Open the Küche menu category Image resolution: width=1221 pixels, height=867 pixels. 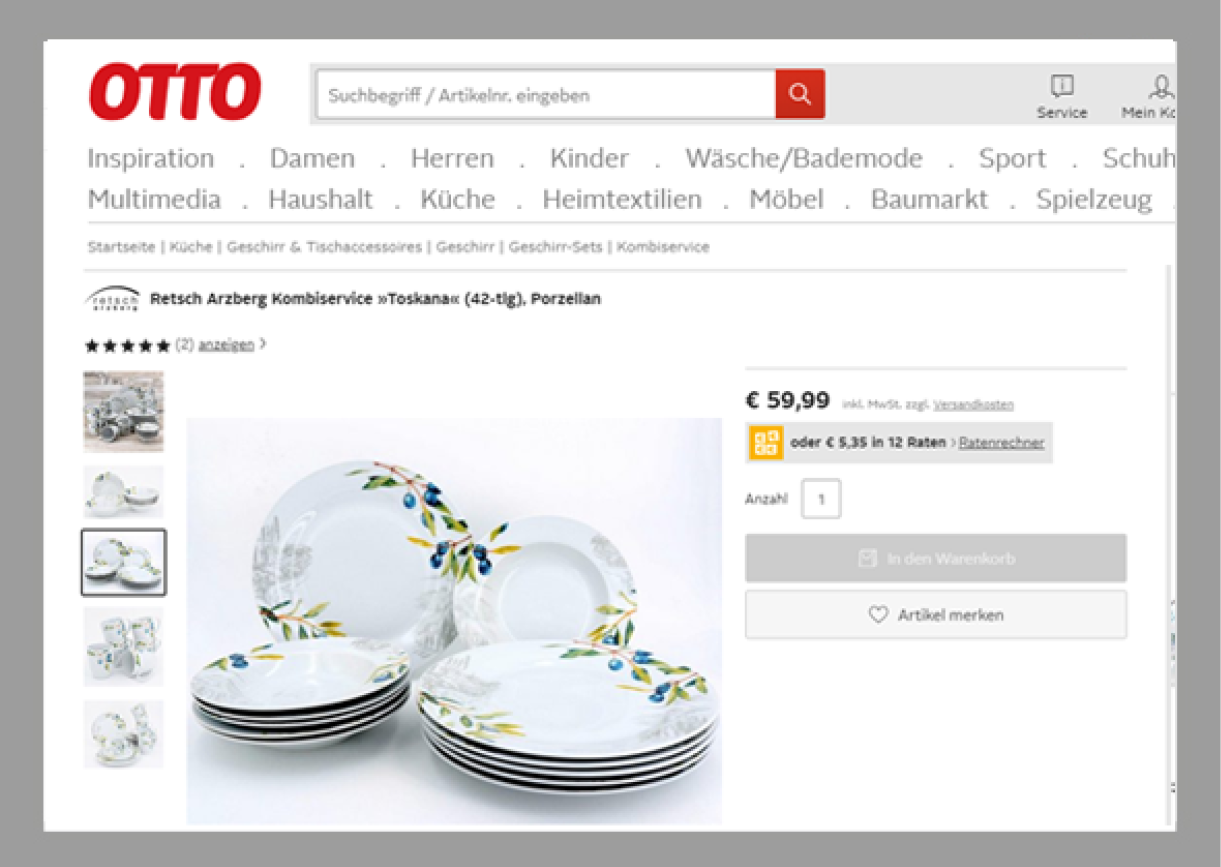point(457,199)
